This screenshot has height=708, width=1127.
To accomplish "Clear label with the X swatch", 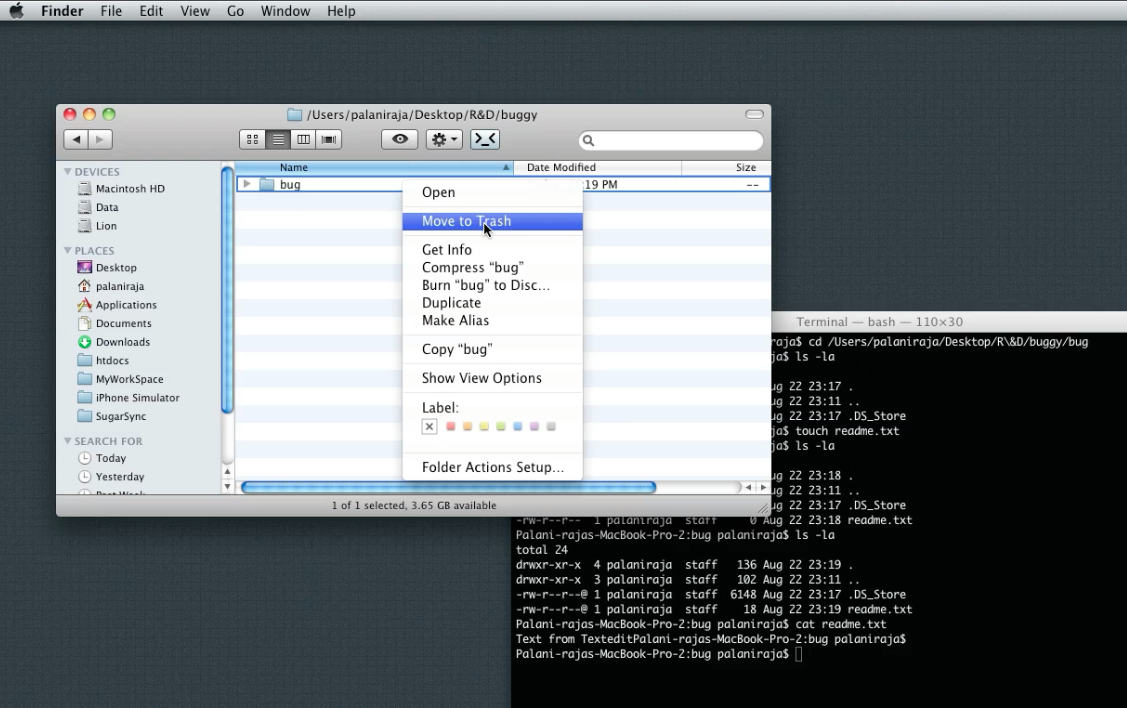I will pos(429,427).
